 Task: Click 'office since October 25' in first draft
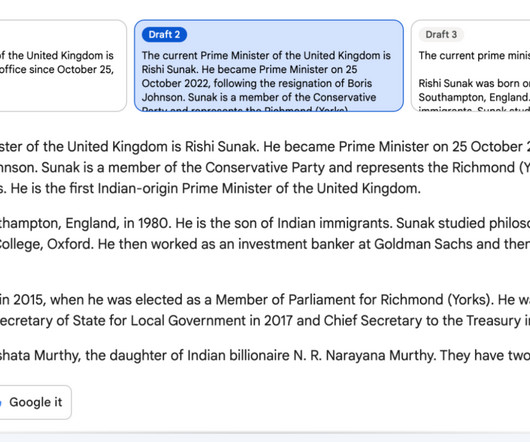56,70
